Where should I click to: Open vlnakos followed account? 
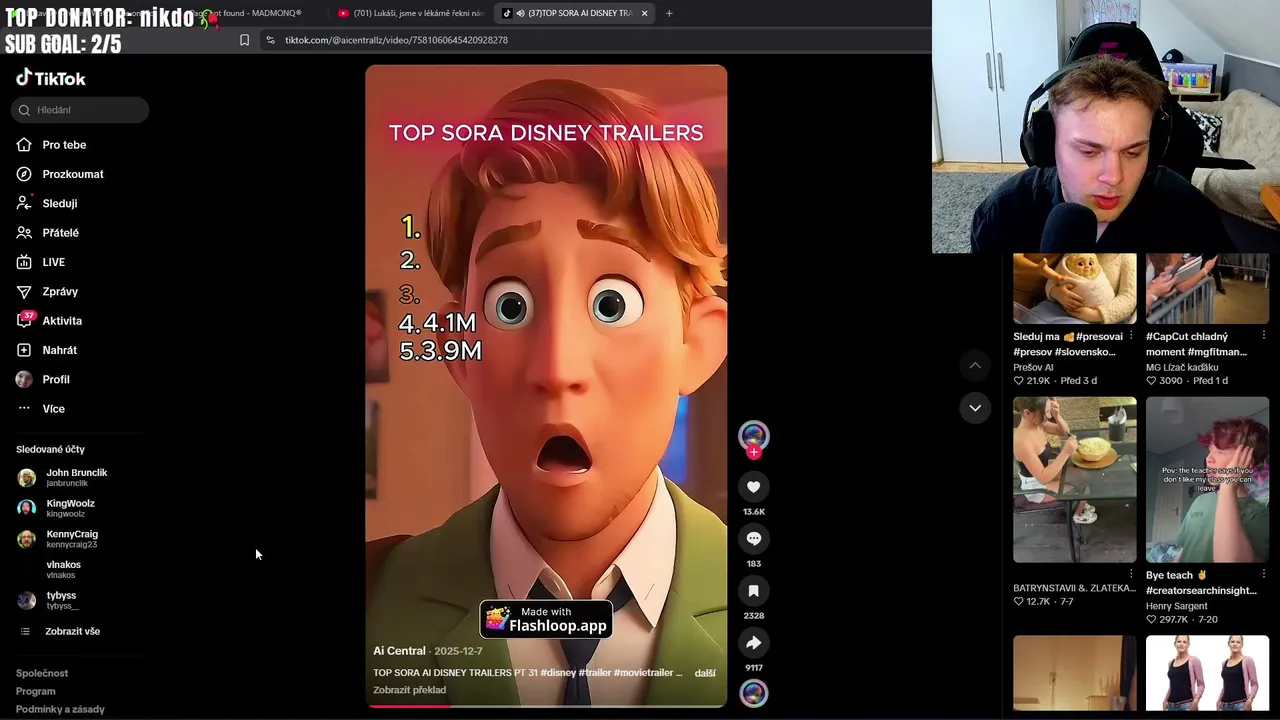pyautogui.click(x=63, y=569)
